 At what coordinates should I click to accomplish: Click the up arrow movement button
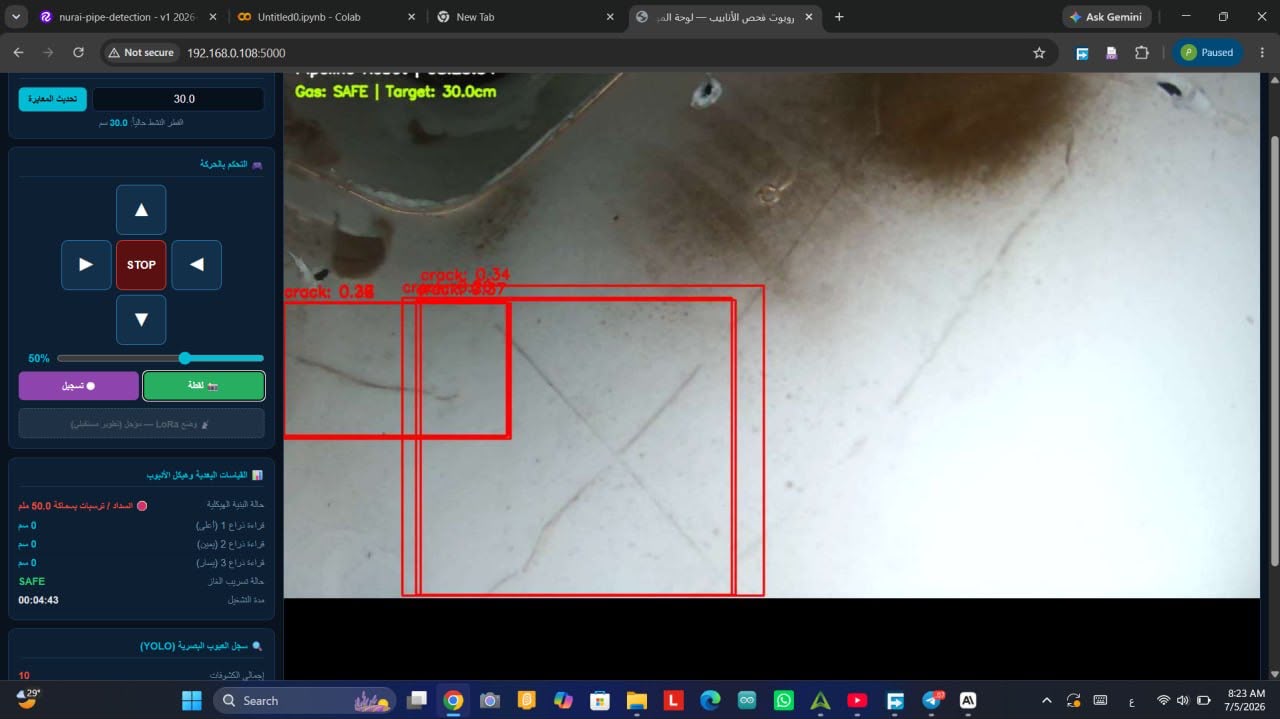(x=141, y=210)
